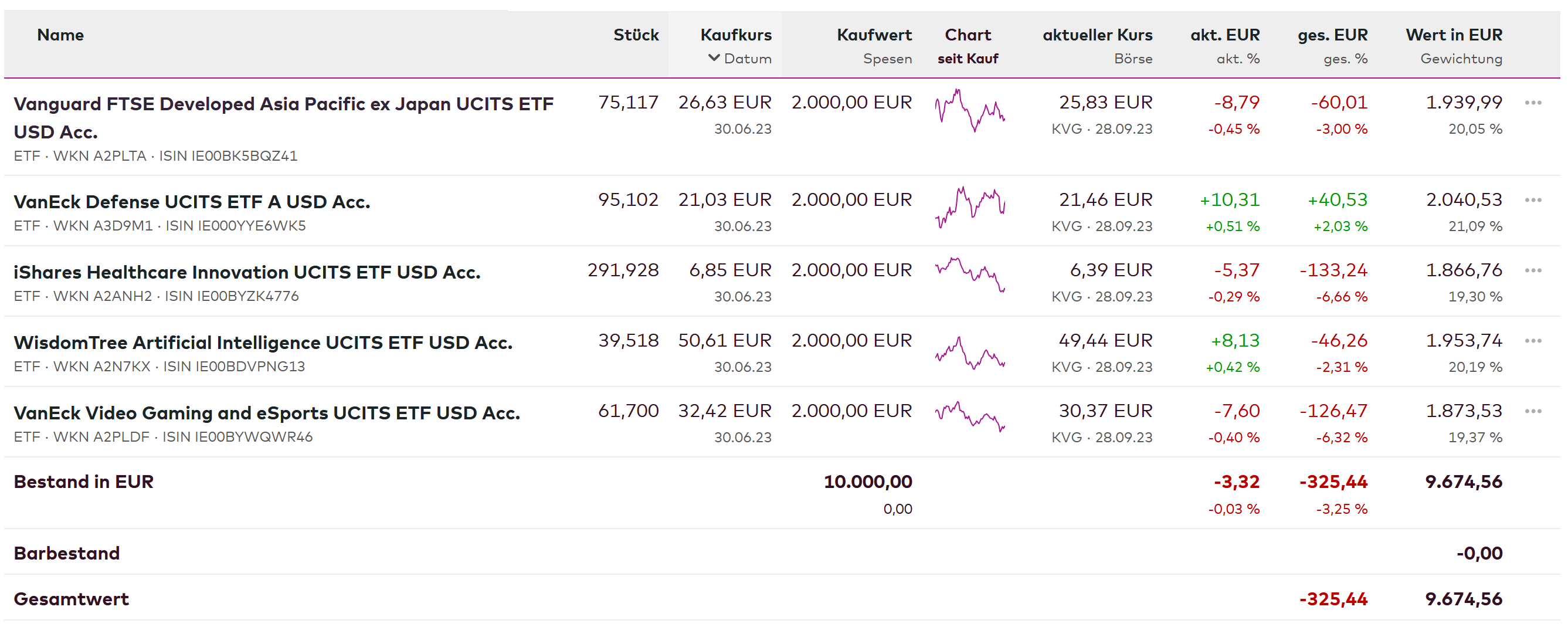Sort by aktueller Kurs column header
1568x627 pixels.
(1097, 35)
